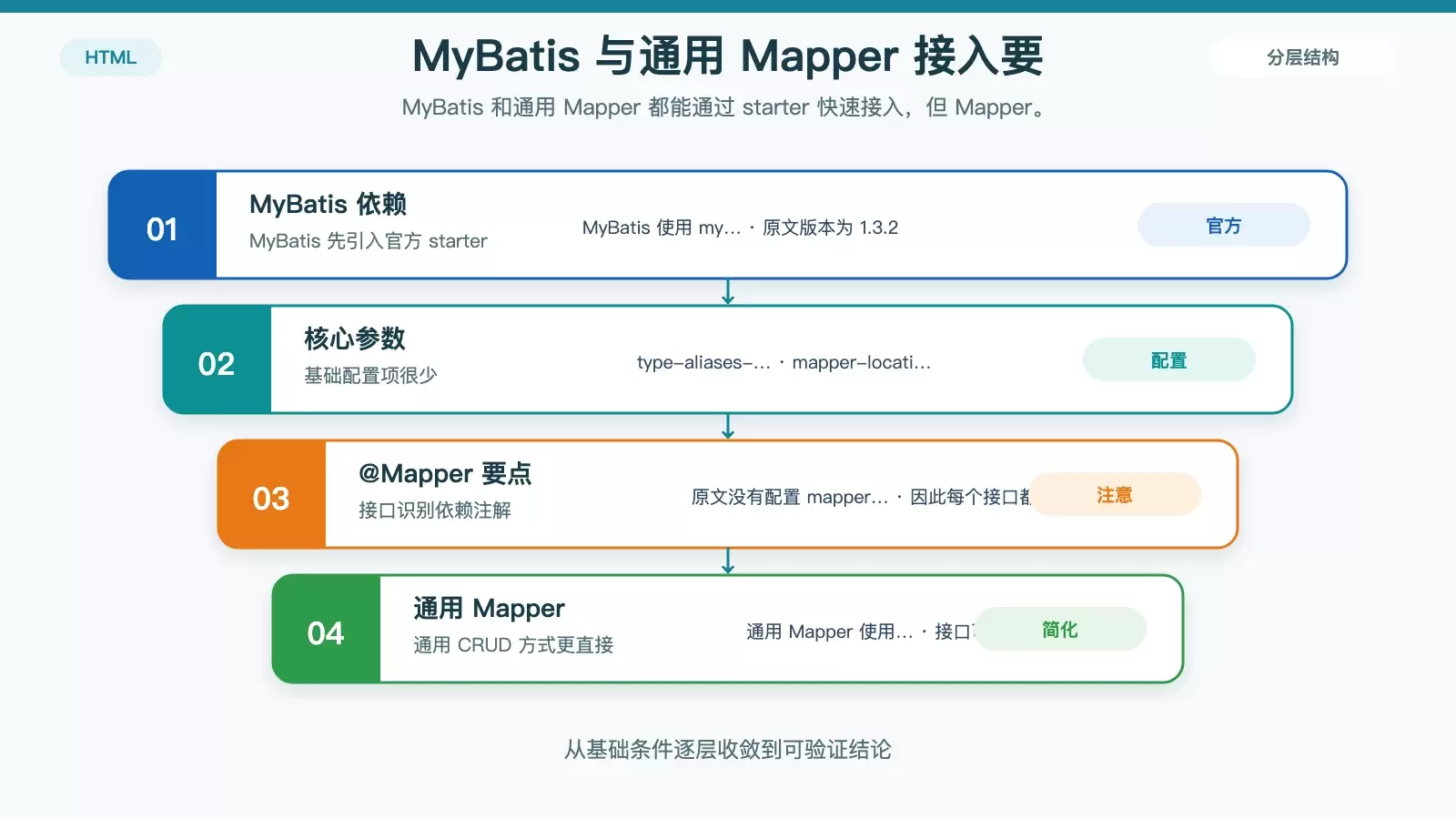Click the heading "MyBatis 依赖"

328,204
